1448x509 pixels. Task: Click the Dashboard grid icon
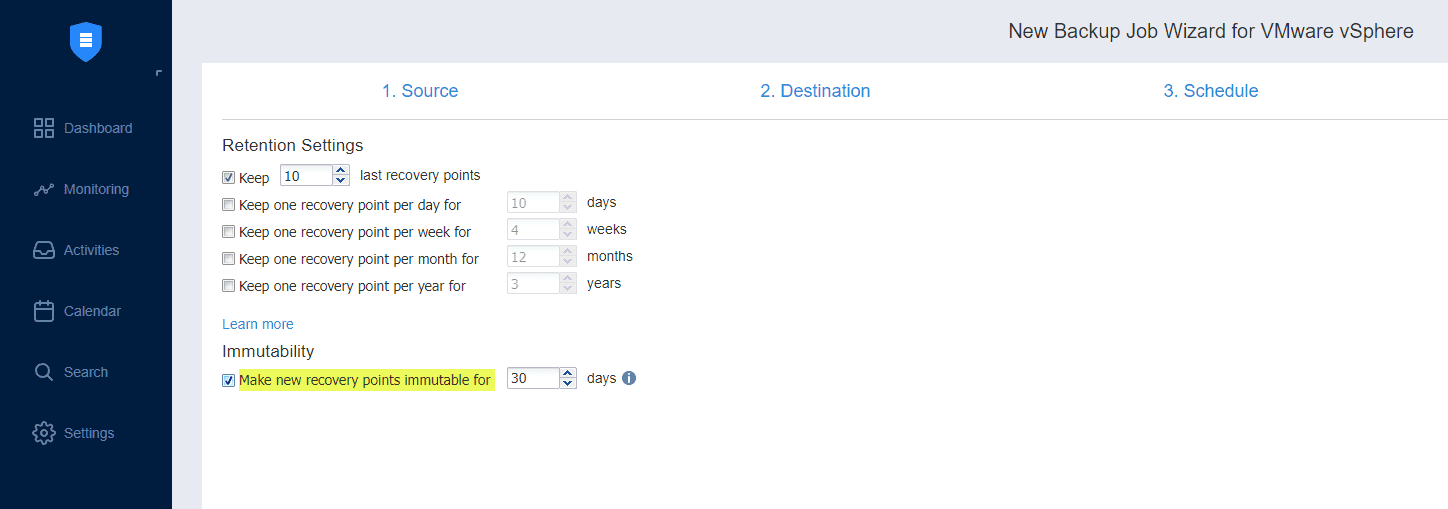click(43, 128)
